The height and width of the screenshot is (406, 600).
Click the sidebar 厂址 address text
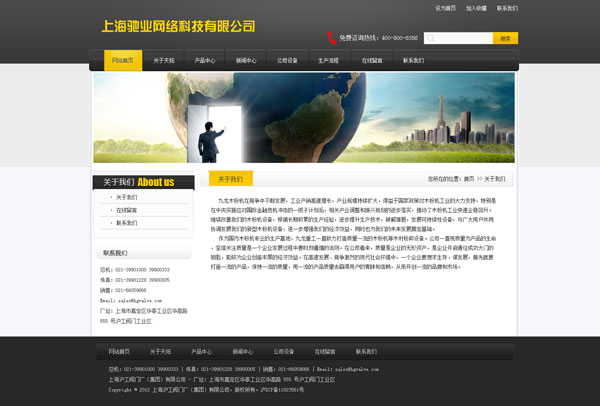pos(143,316)
